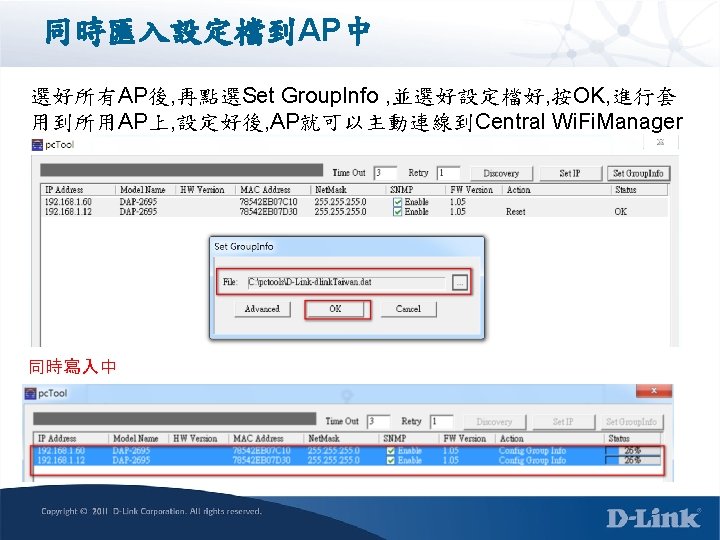Viewport: 720px width, 540px height.
Task: Click the Status column header in upper window
Action: tap(639, 190)
